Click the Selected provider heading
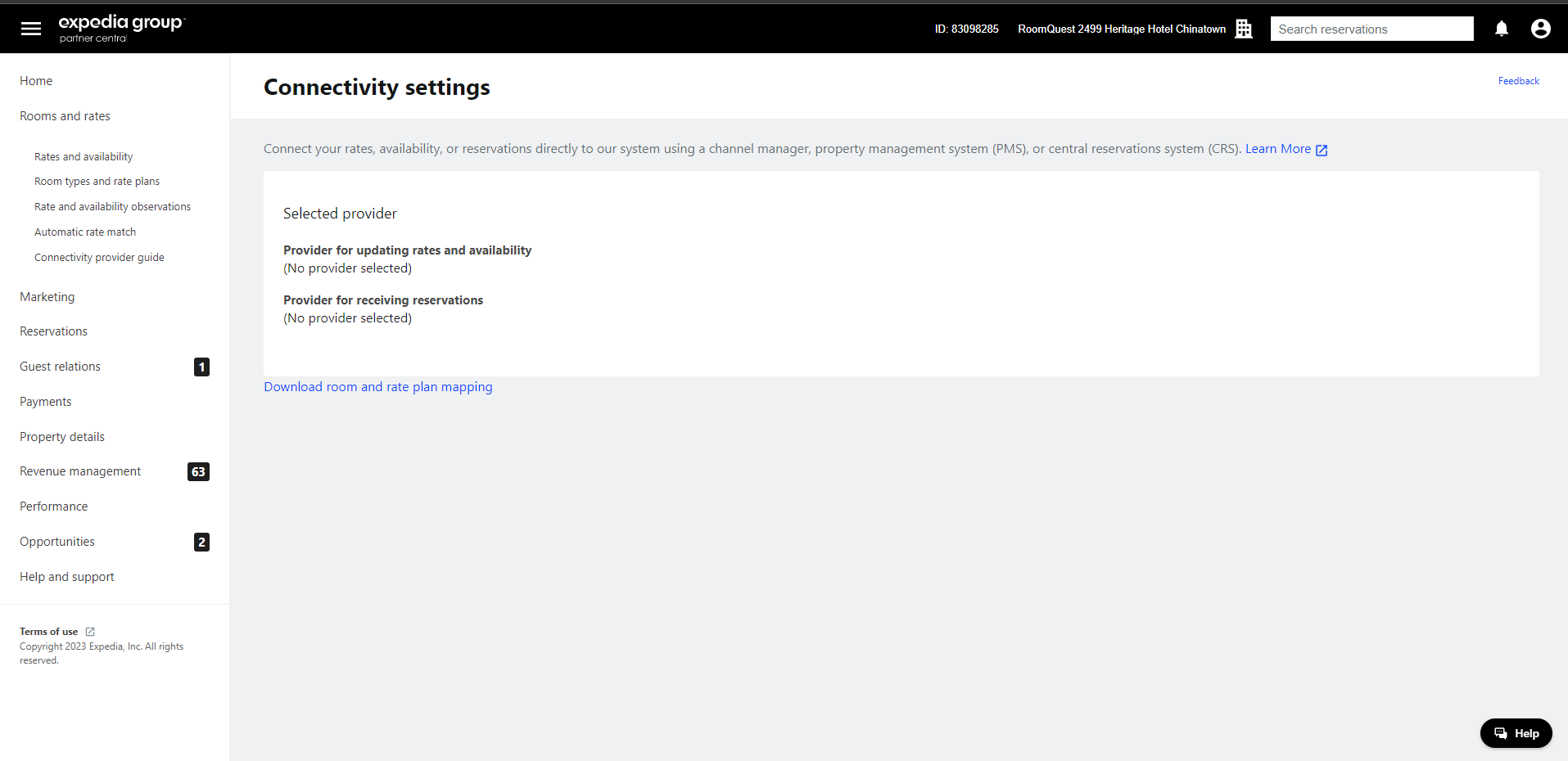The width and height of the screenshot is (1568, 761). coord(340,214)
